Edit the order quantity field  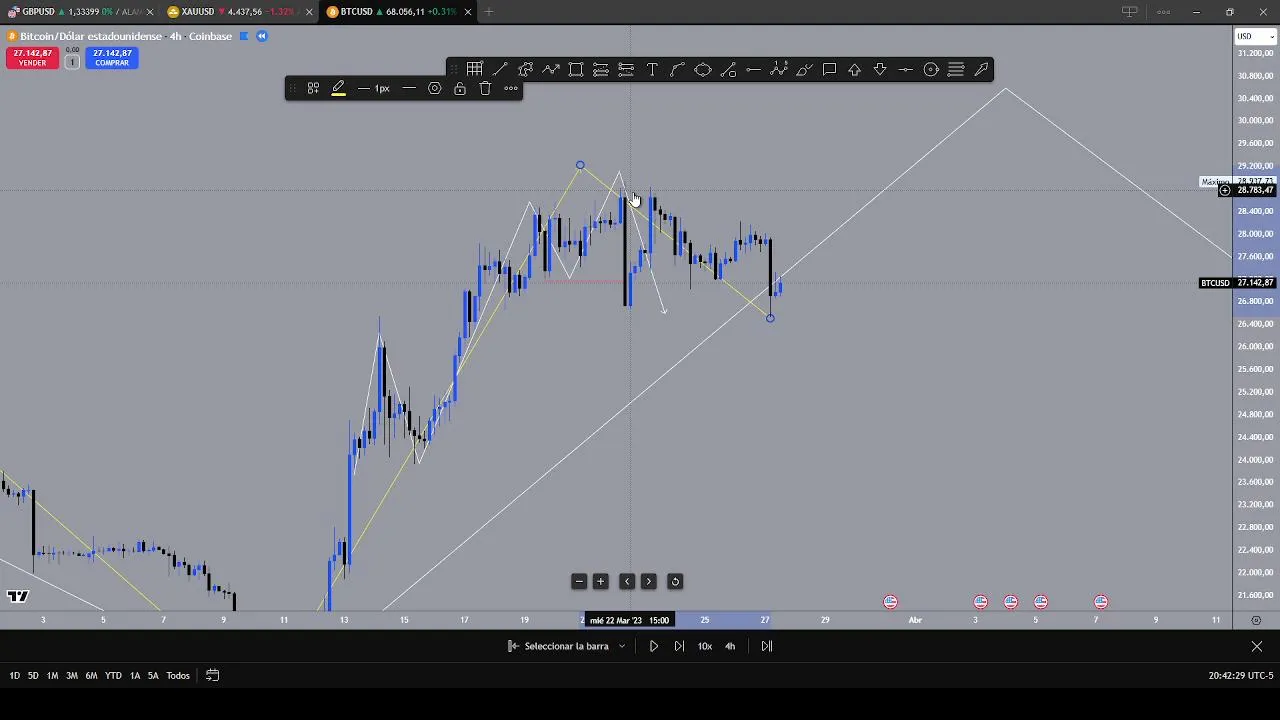[72, 62]
